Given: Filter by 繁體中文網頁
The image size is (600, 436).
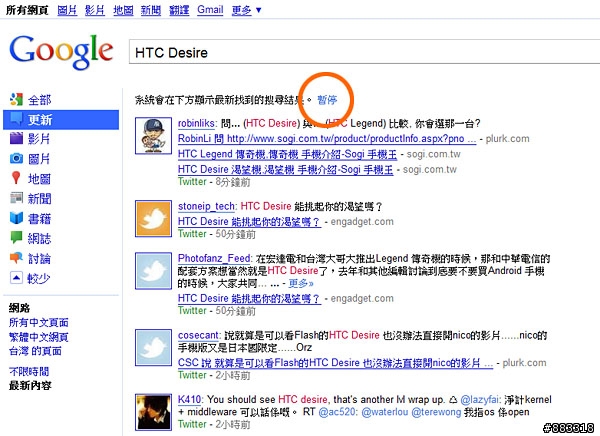Looking at the screenshot, I should pos(39,337).
